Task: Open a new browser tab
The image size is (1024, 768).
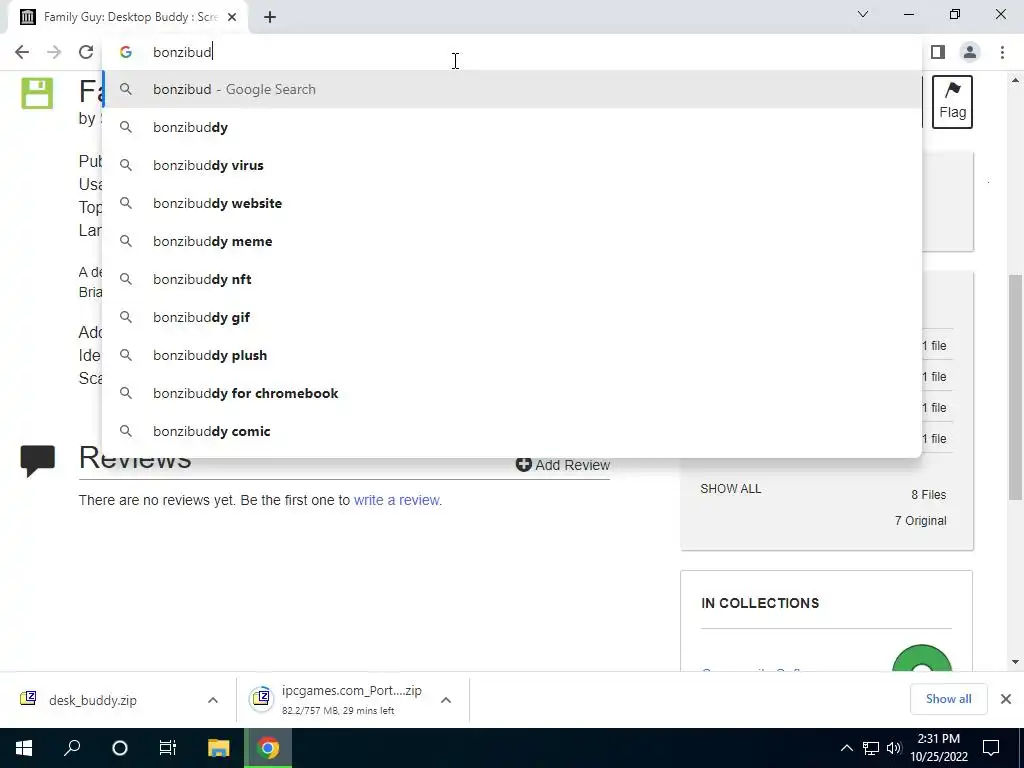Action: 270,18
